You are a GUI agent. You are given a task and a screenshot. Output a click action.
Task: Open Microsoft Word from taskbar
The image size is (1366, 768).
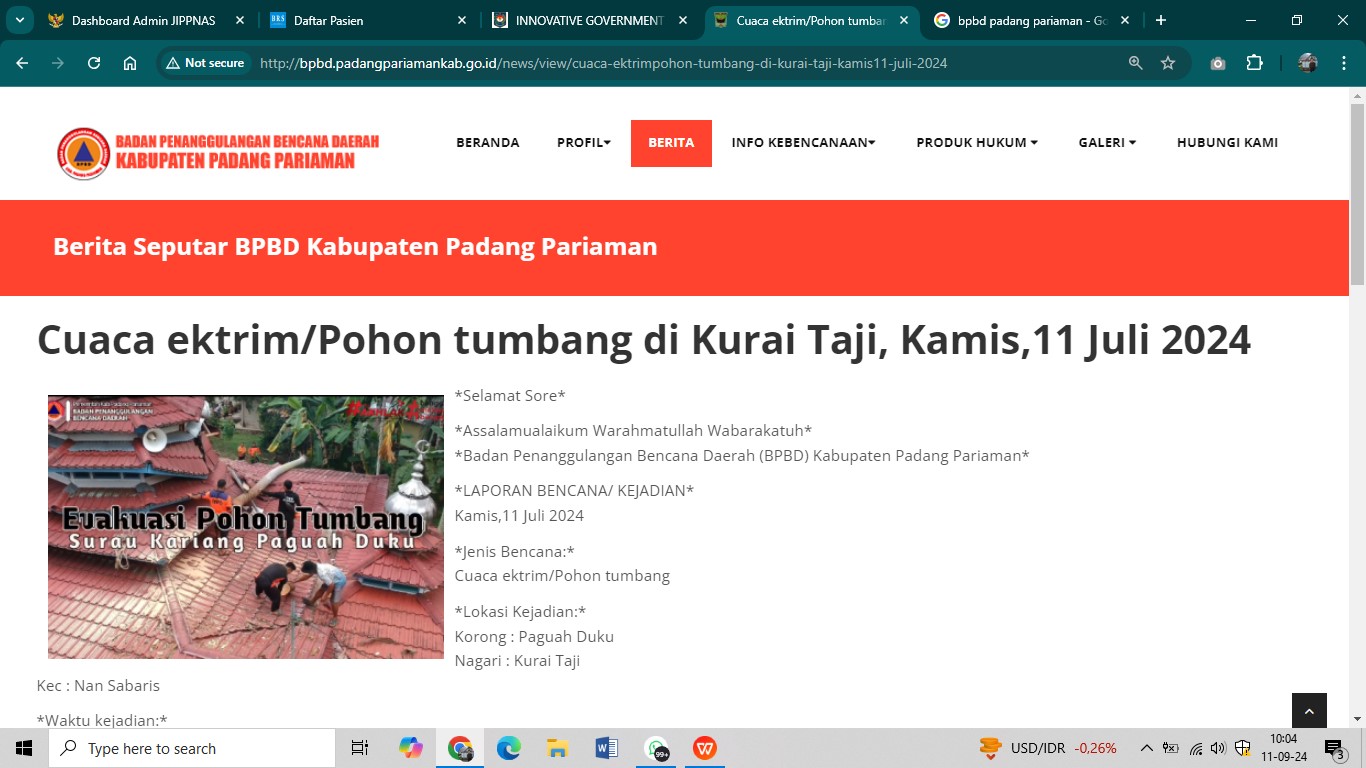tap(606, 748)
